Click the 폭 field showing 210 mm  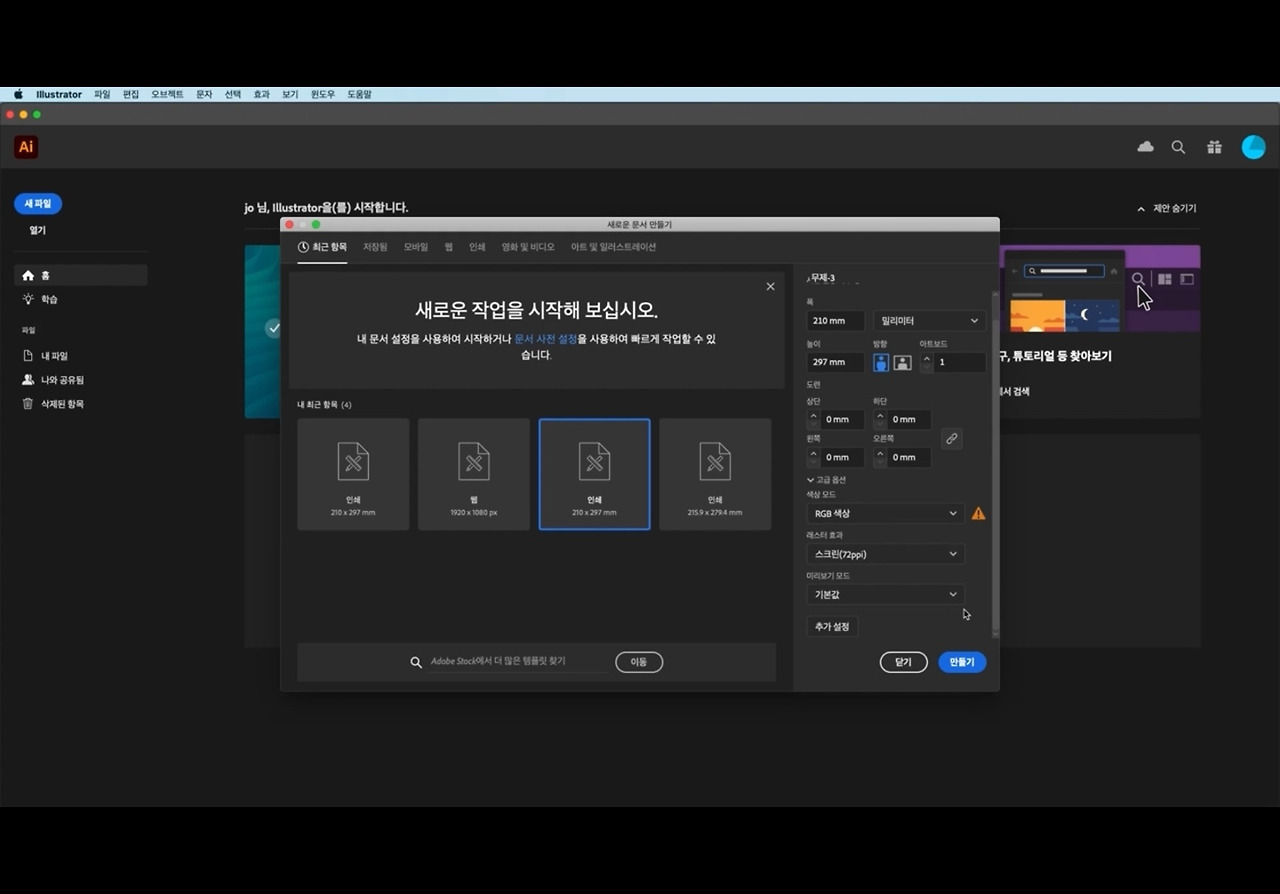[x=836, y=321]
